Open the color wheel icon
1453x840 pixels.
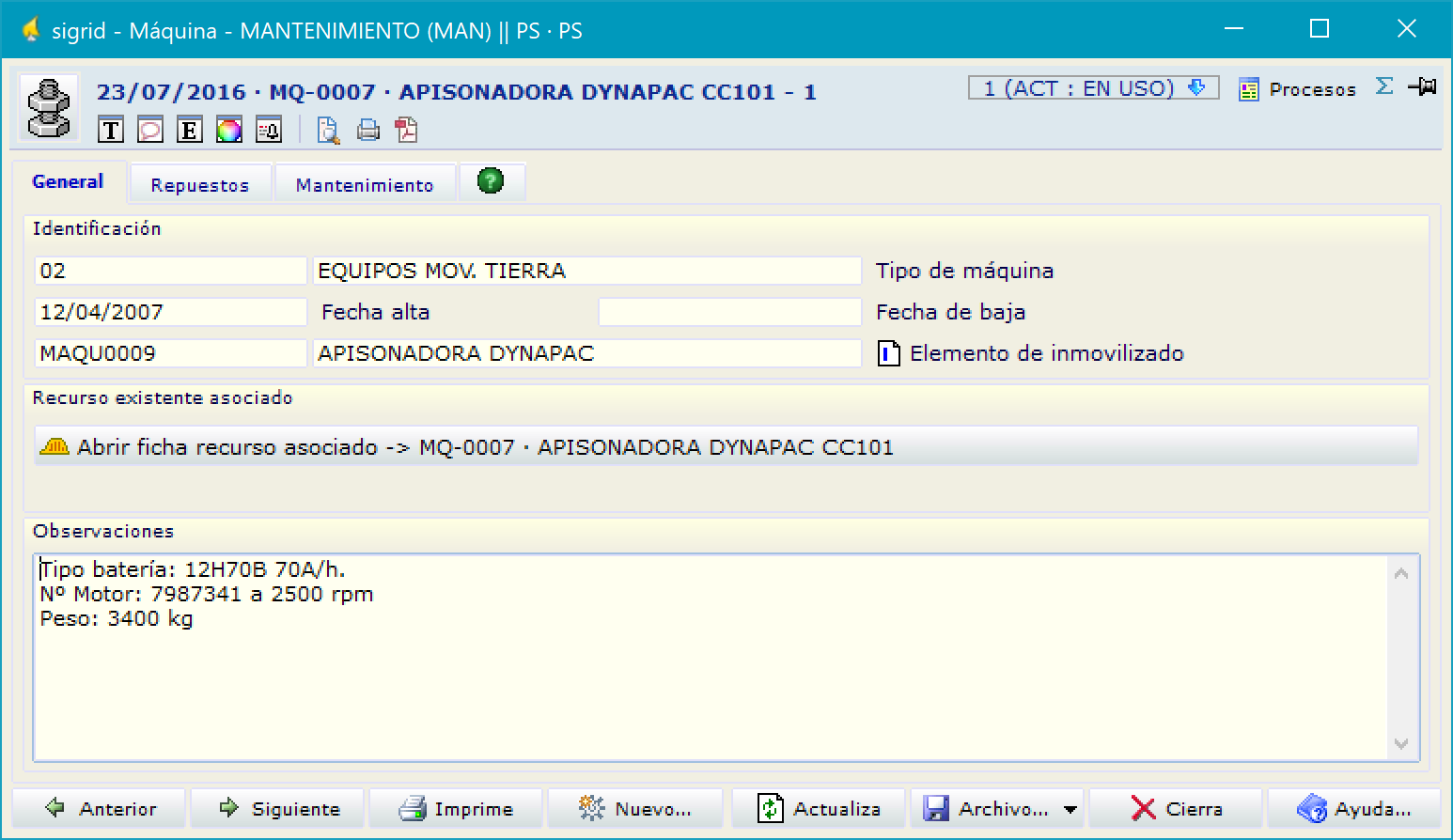click(229, 130)
